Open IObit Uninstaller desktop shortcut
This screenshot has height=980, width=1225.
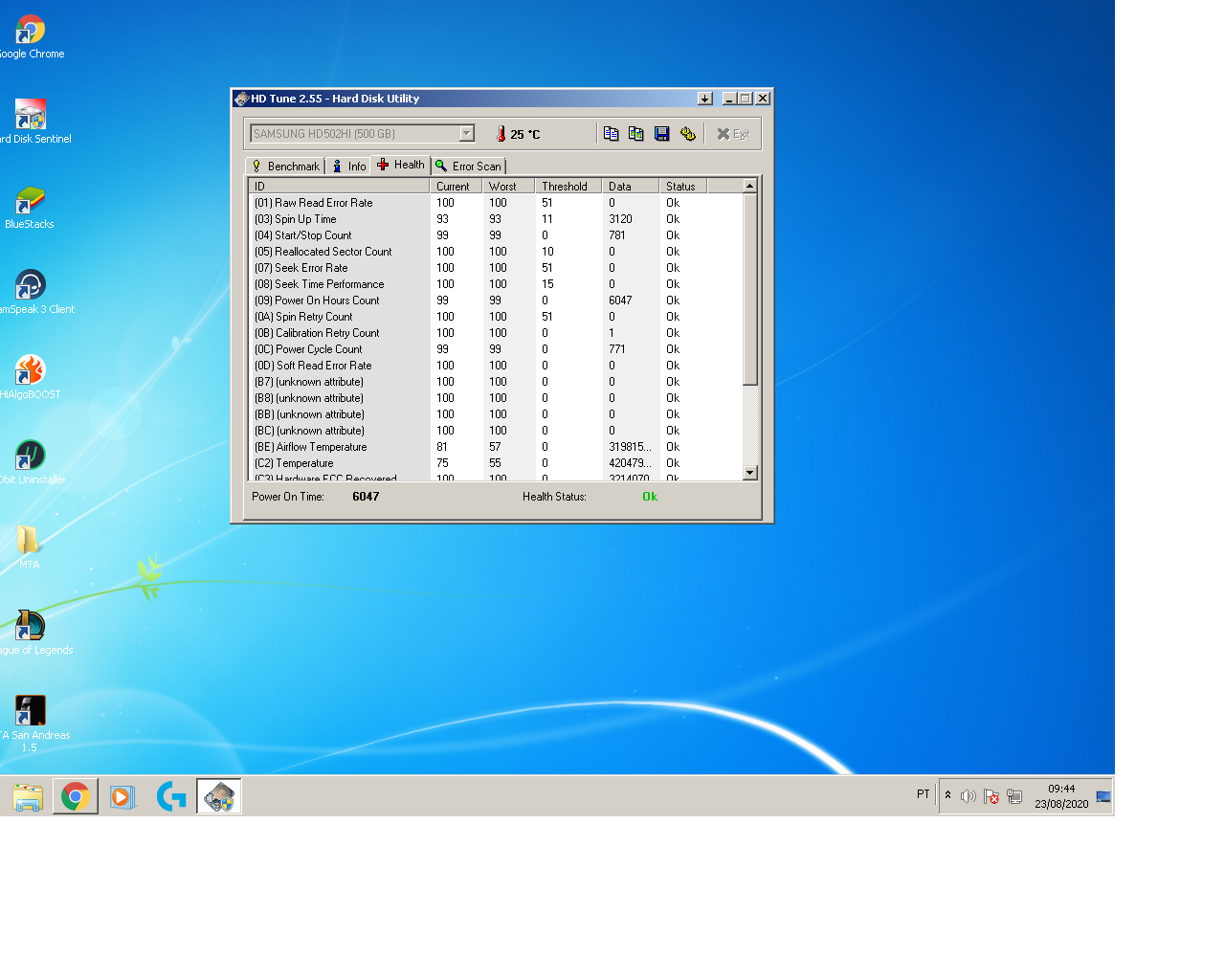(x=30, y=462)
